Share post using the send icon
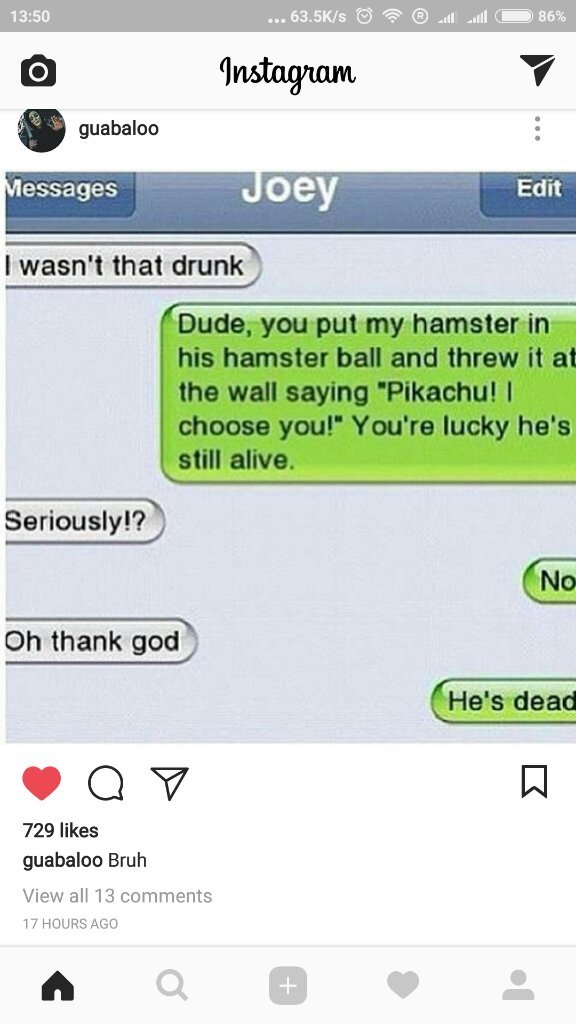The height and width of the screenshot is (1024, 576). (x=170, y=782)
